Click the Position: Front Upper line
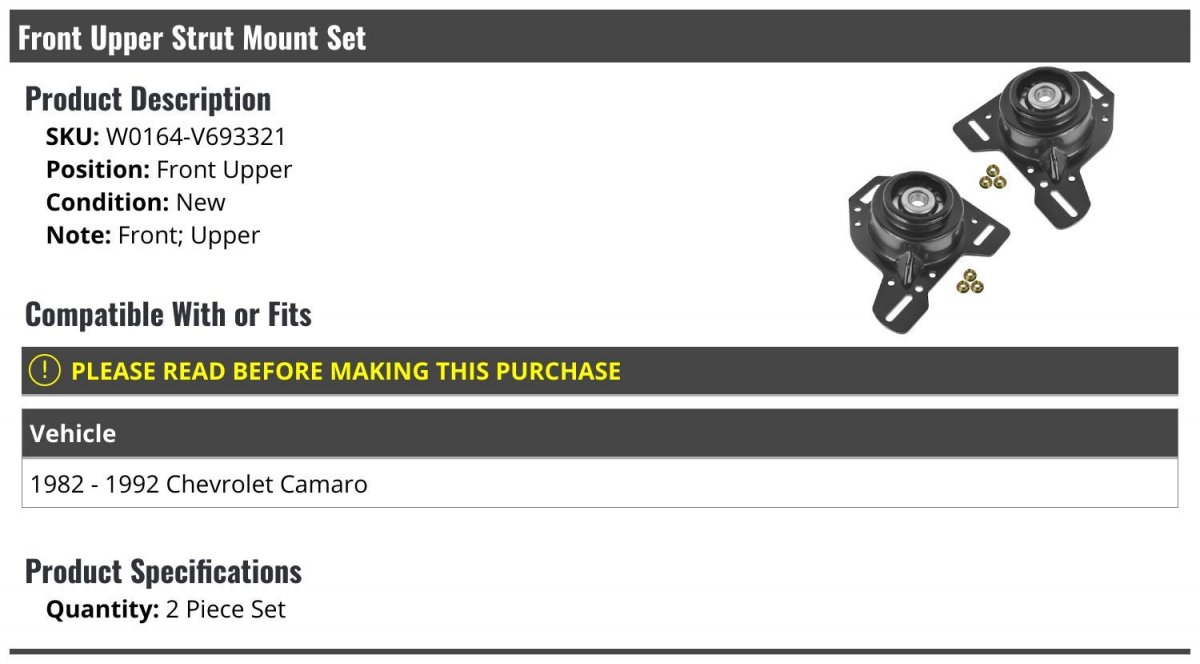The width and height of the screenshot is (1200, 664). (169, 170)
